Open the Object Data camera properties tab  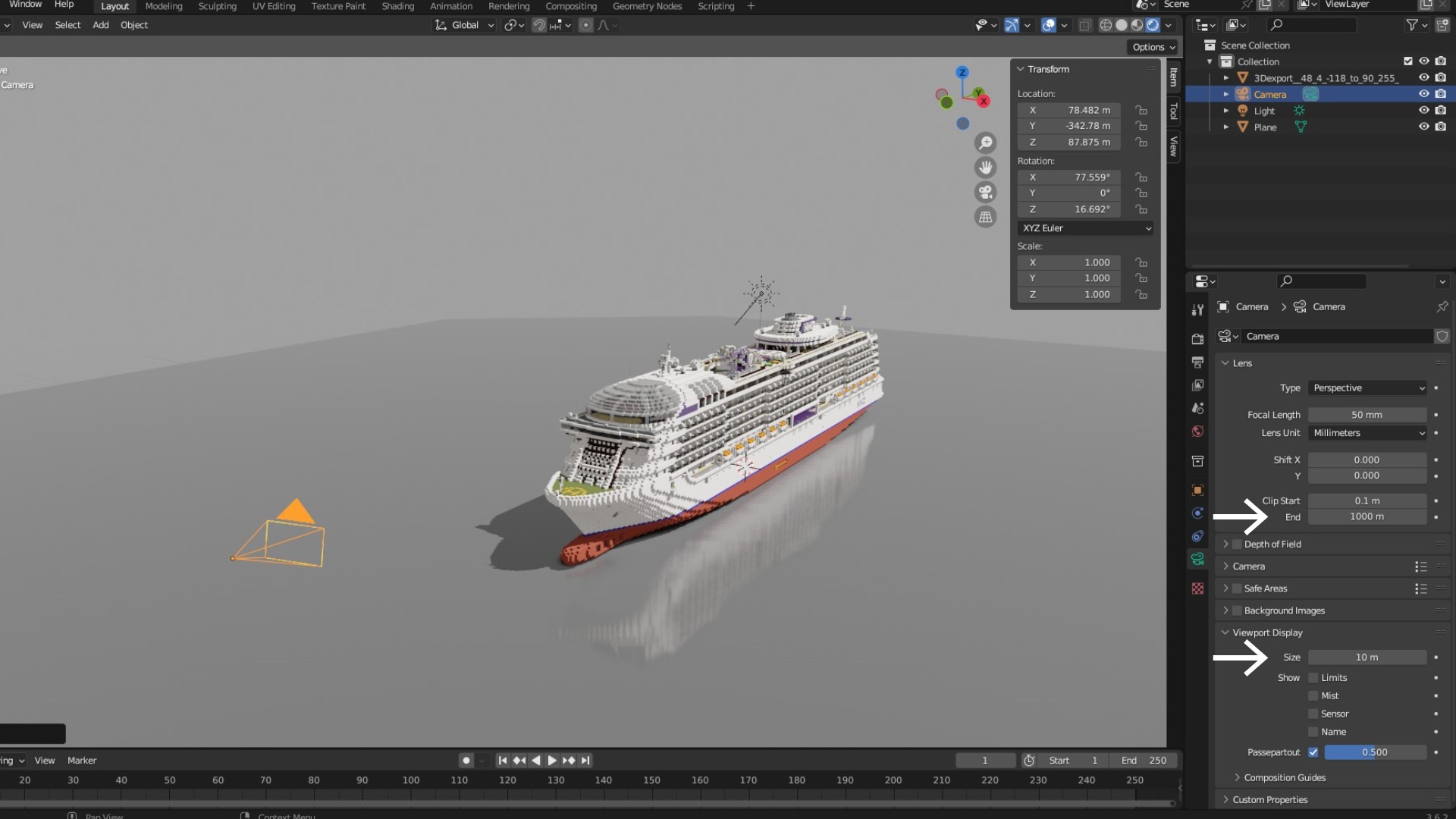(x=1197, y=560)
